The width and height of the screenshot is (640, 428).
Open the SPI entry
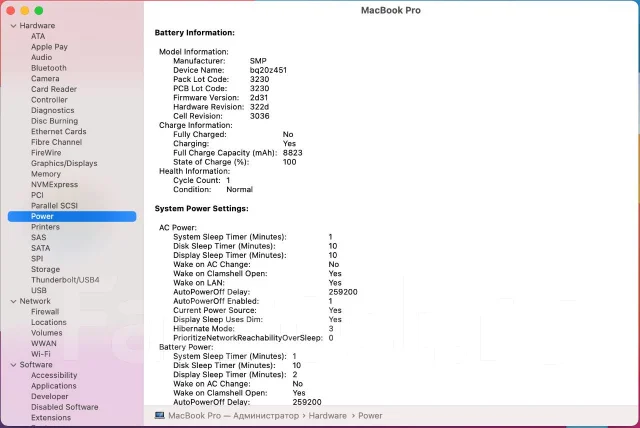[x=37, y=259]
